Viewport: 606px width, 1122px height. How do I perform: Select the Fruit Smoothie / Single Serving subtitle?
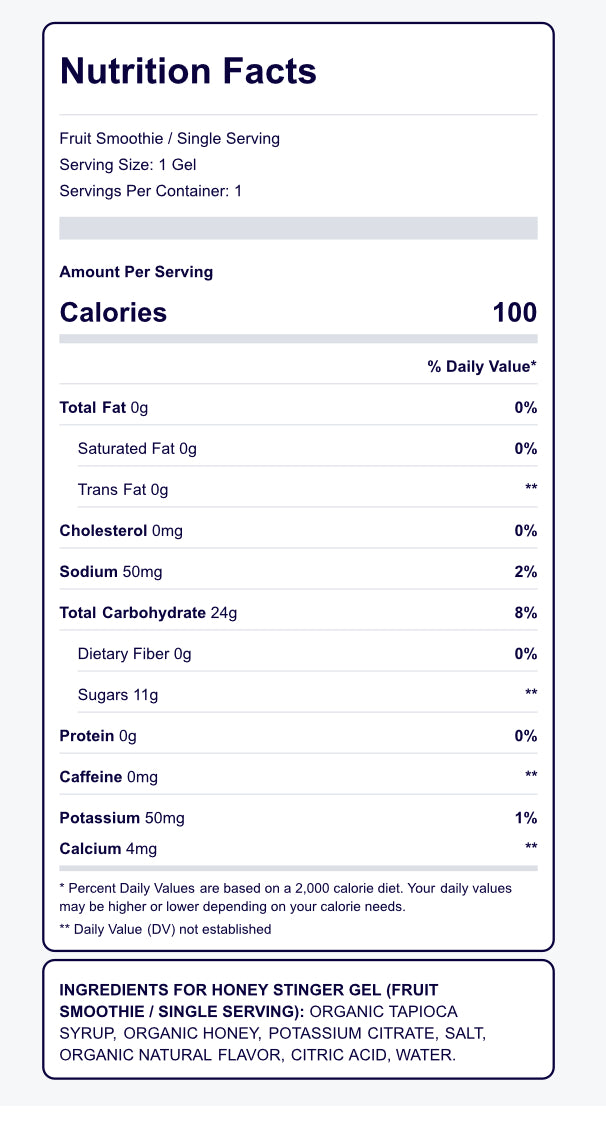point(170,138)
